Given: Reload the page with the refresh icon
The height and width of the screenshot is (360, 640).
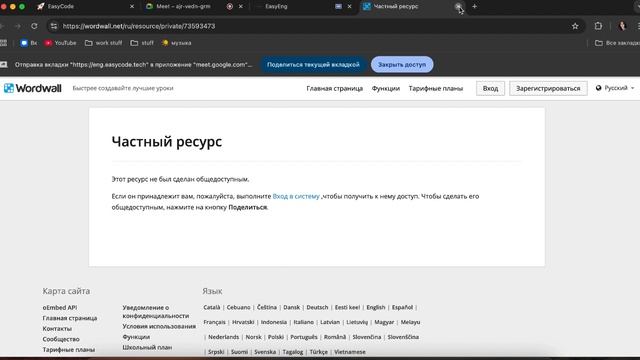Looking at the screenshot, I should click(34, 26).
